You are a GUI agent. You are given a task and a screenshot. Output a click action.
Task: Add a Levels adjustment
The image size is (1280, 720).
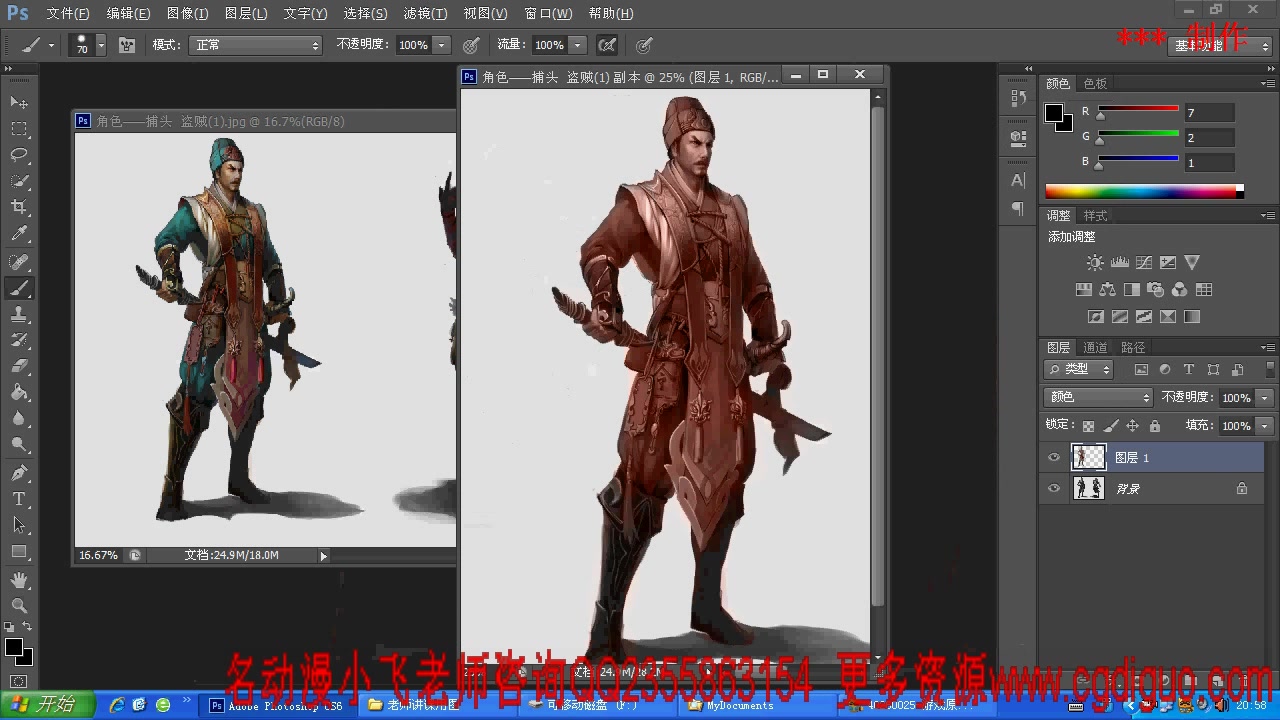click(1119, 263)
